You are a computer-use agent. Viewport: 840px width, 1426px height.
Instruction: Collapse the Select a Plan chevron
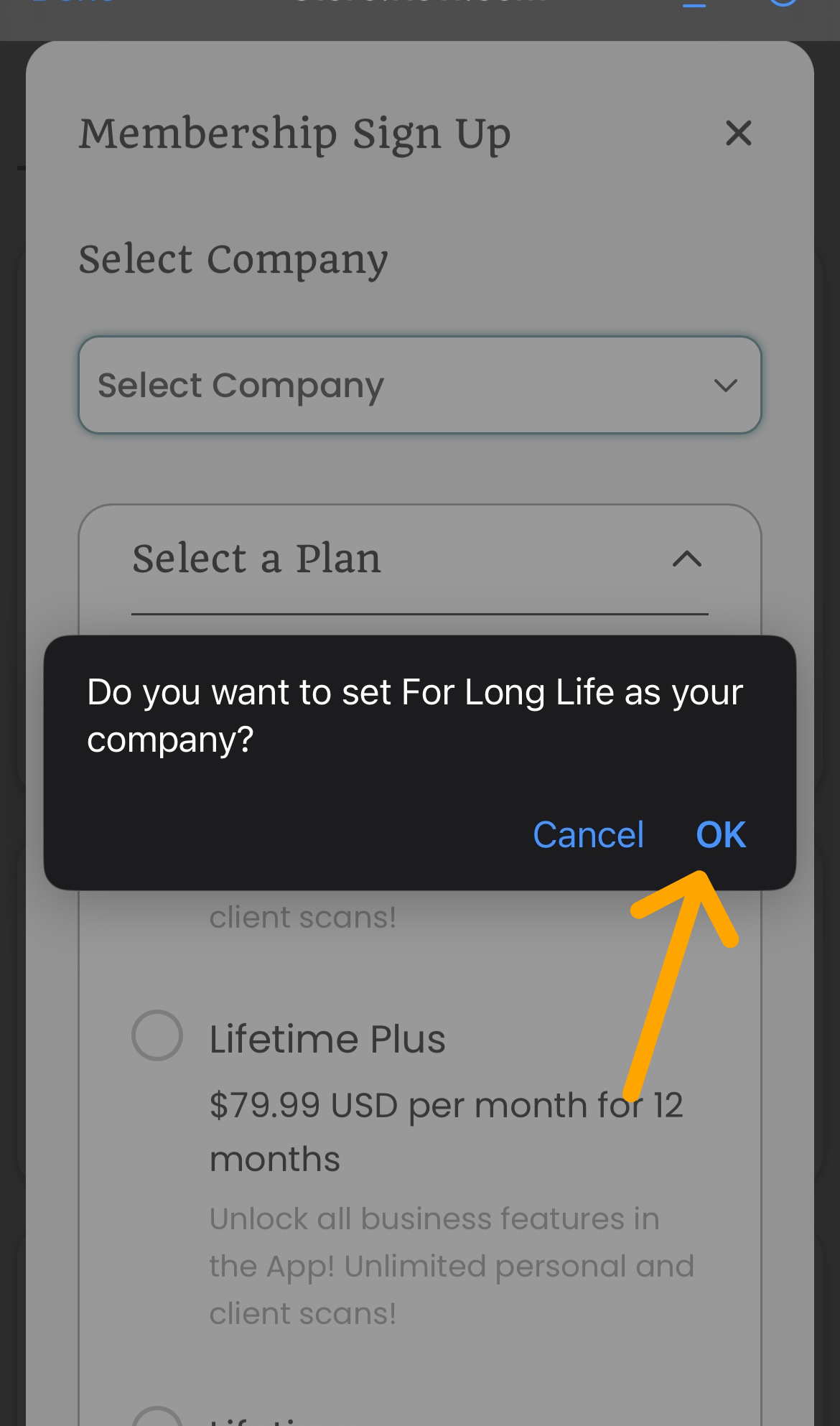(686, 559)
